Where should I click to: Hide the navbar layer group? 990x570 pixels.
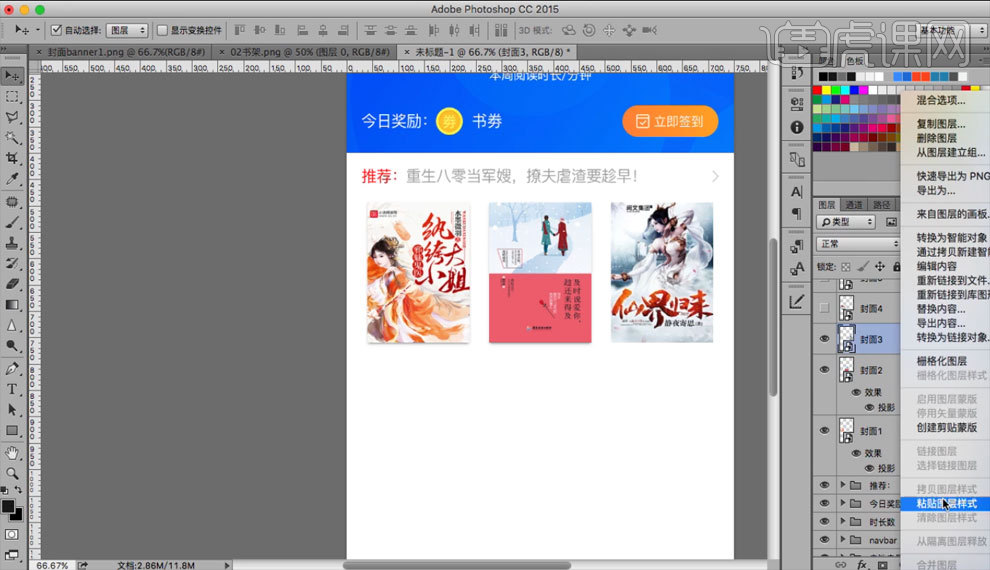coord(824,540)
